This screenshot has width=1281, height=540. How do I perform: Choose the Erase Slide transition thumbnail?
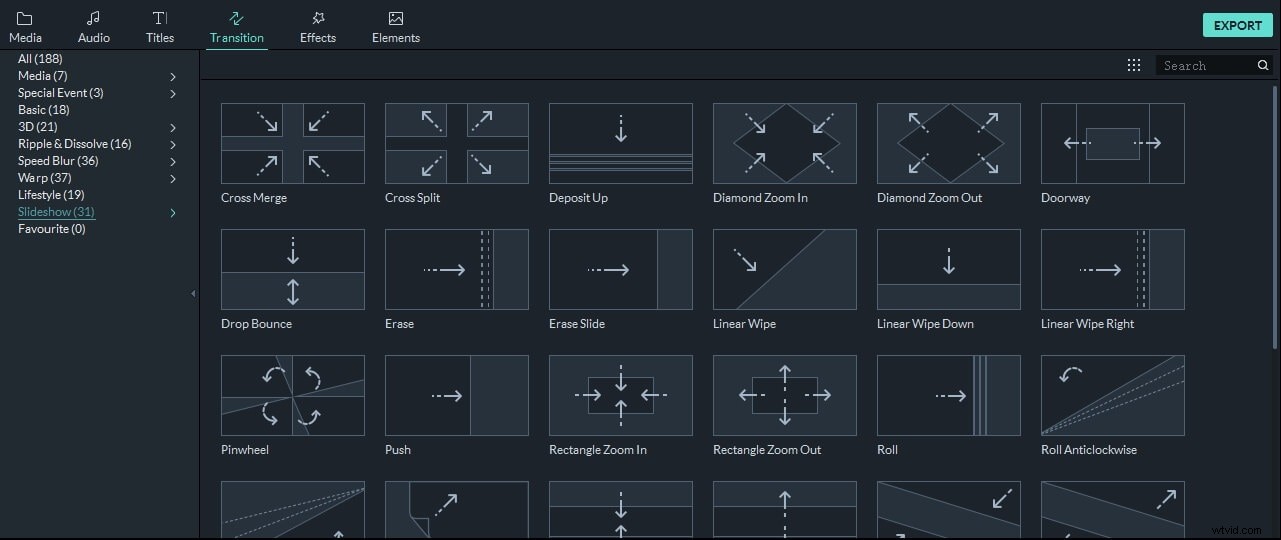tap(621, 269)
